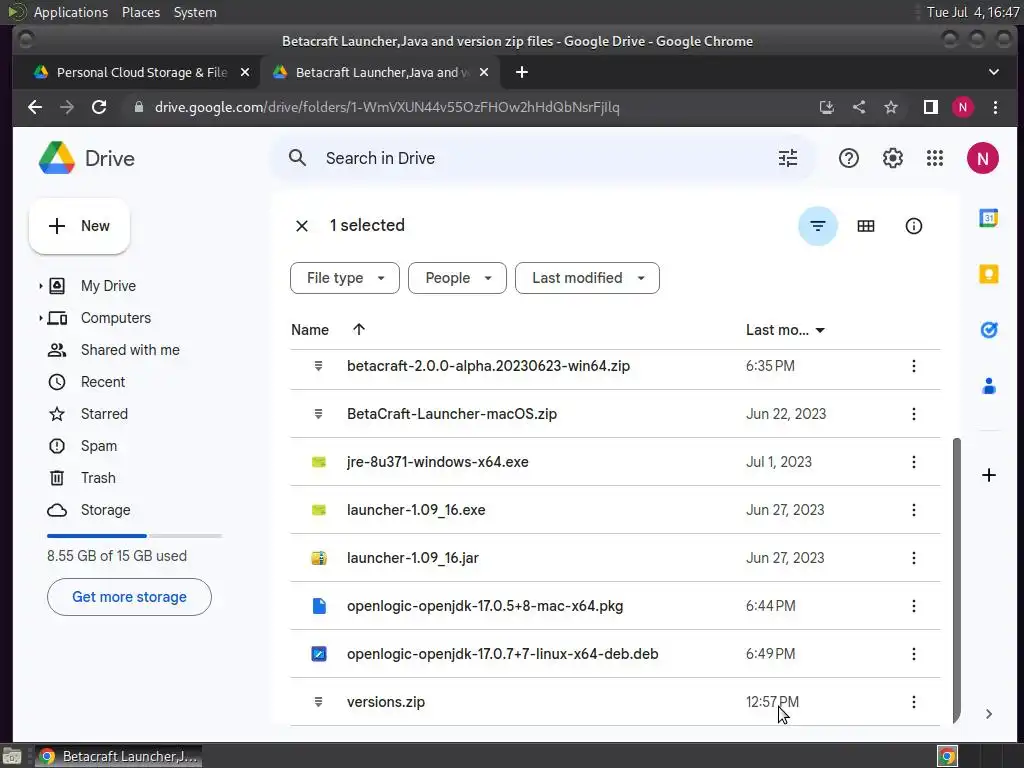Screen dimensions: 1024x768
Task: Click Betacraft Launcher taskbar window button
Action: tap(118, 756)
